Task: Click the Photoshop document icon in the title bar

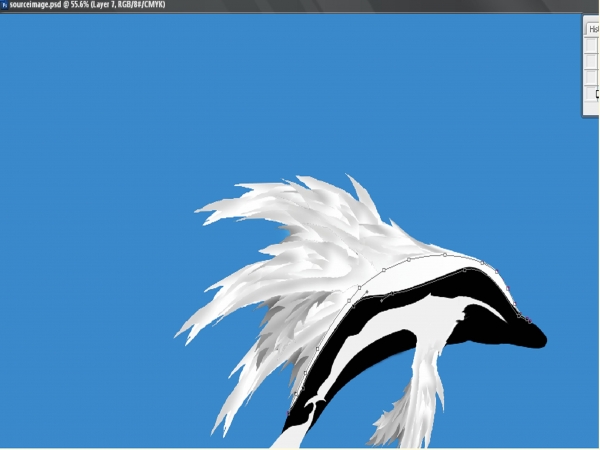Action: (x=4, y=5)
